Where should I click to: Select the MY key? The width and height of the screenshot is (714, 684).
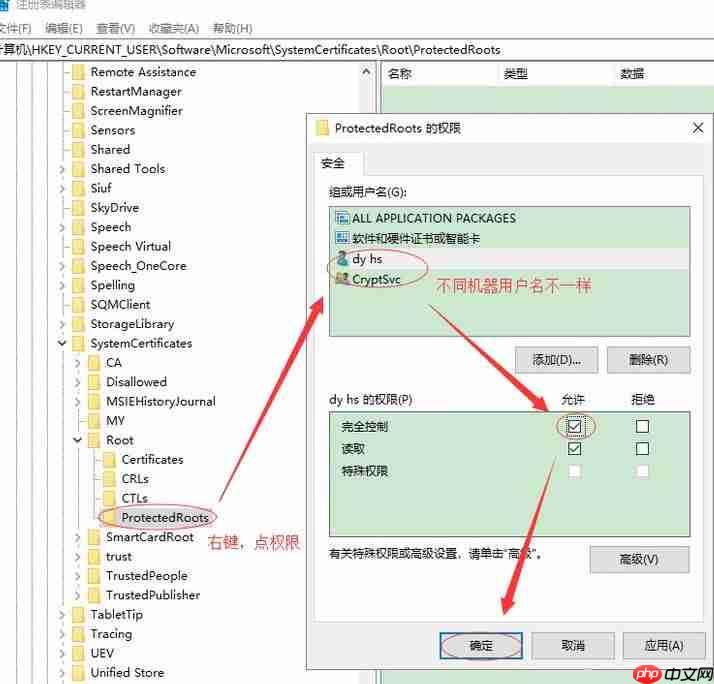click(x=115, y=421)
